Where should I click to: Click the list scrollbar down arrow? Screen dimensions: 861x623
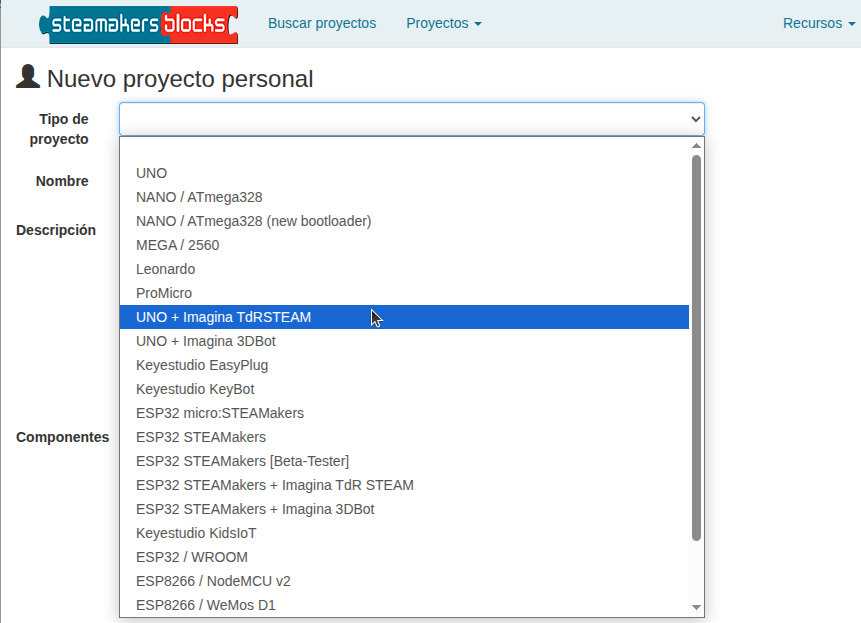point(696,607)
